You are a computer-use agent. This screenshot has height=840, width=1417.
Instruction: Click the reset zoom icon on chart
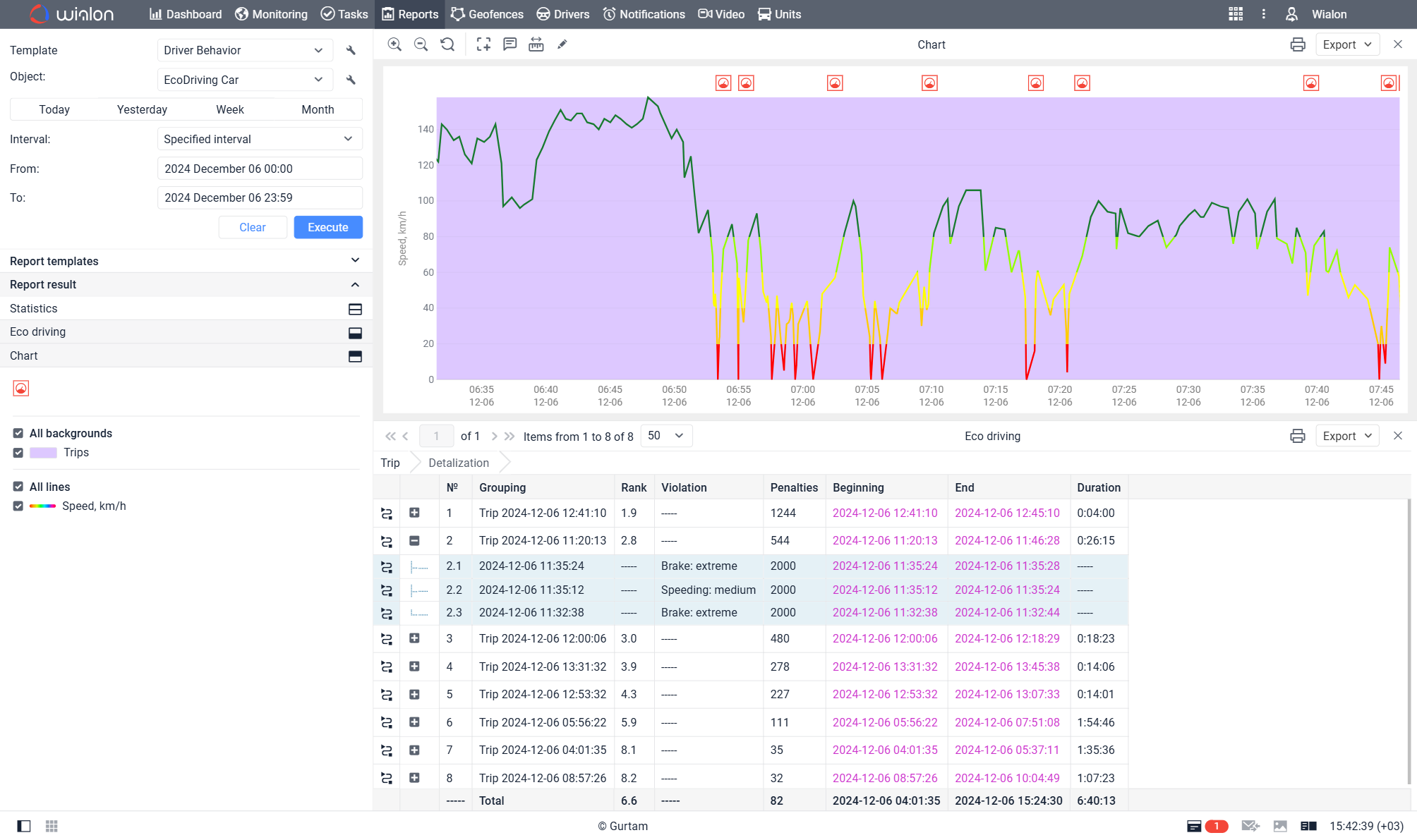[x=447, y=45]
